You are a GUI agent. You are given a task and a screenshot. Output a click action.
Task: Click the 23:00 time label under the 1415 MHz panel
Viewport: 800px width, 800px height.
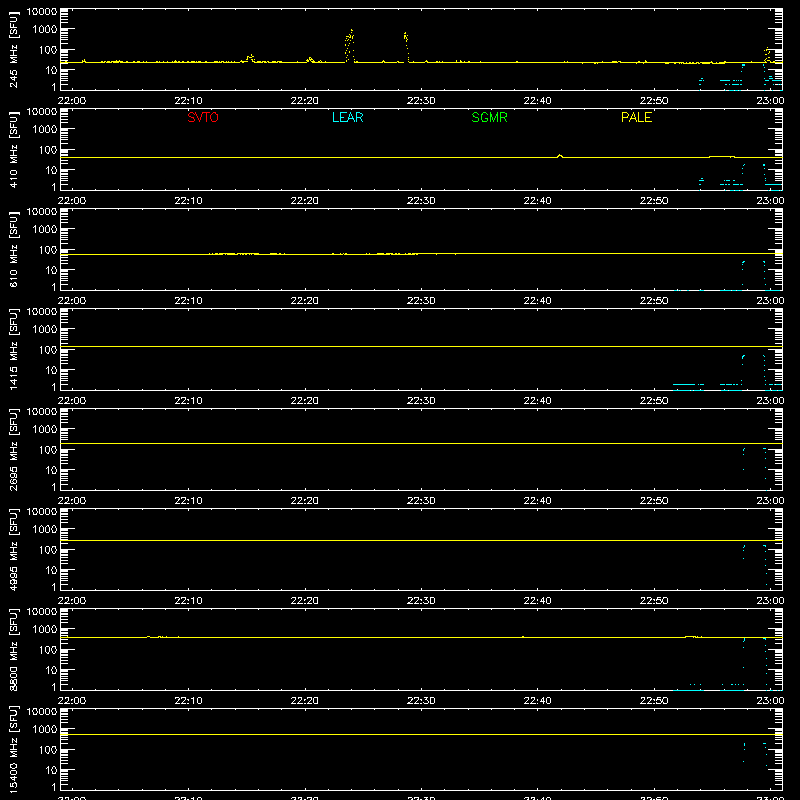(770, 401)
